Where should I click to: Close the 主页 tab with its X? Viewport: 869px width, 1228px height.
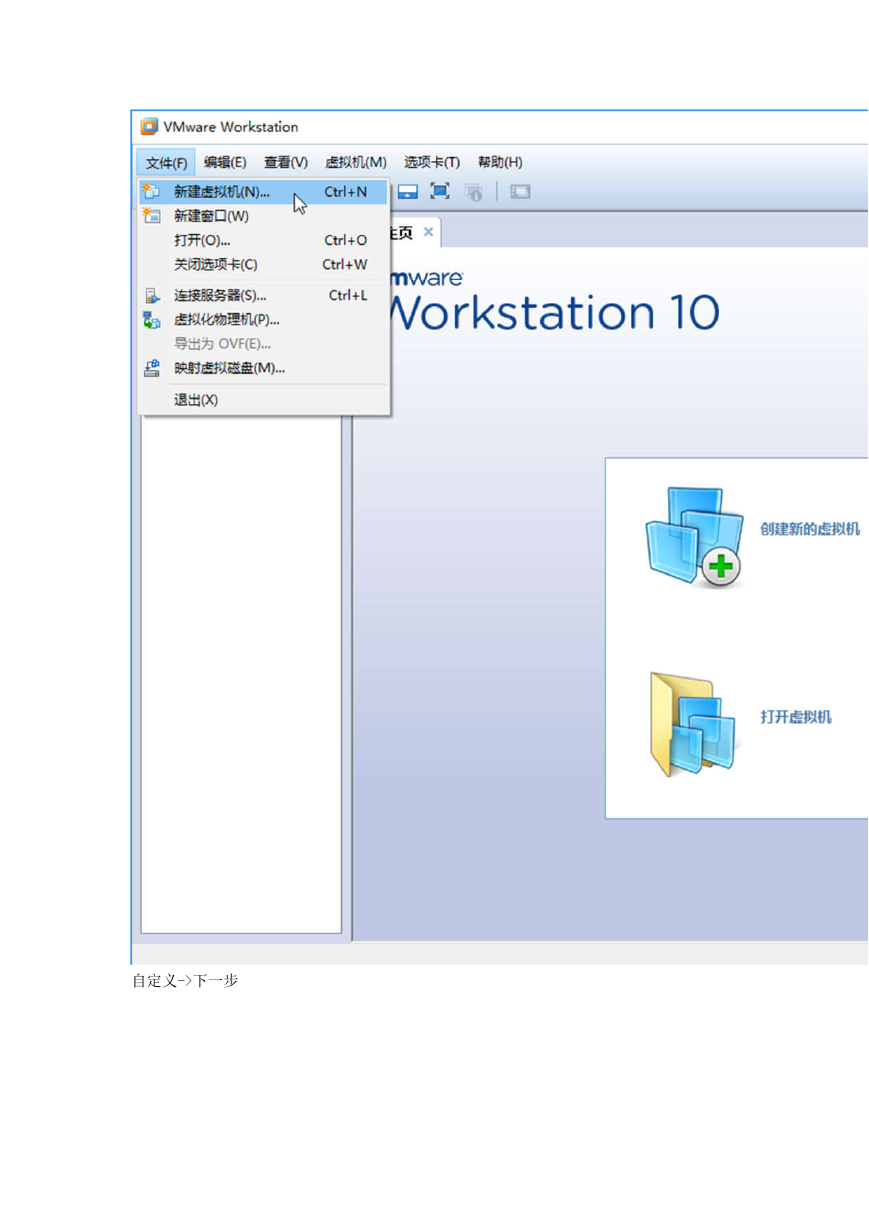tap(428, 232)
